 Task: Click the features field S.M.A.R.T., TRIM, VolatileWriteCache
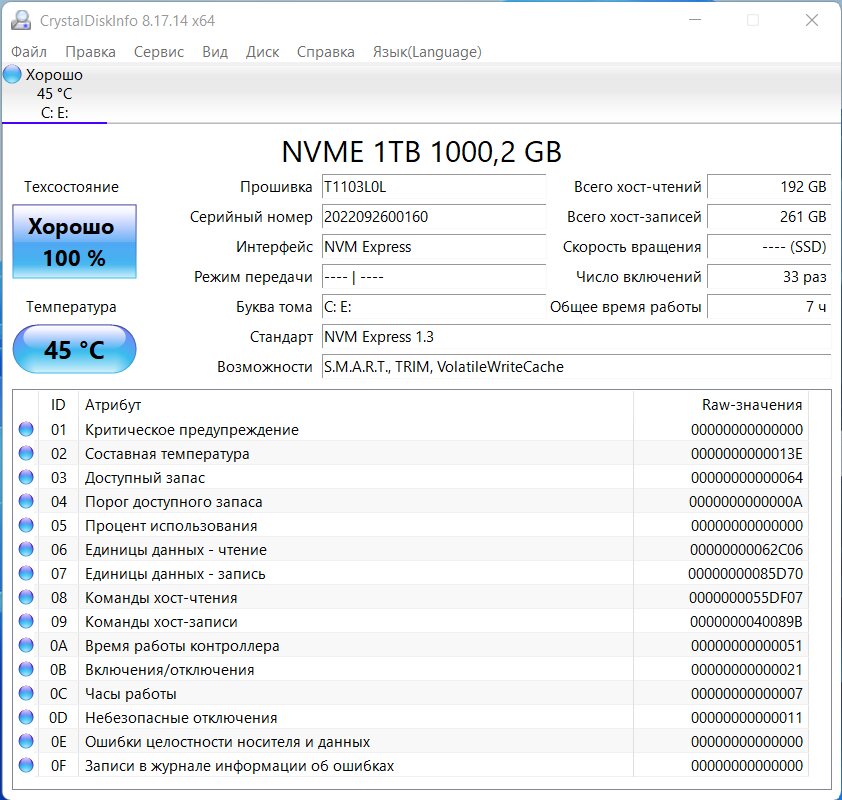click(576, 367)
